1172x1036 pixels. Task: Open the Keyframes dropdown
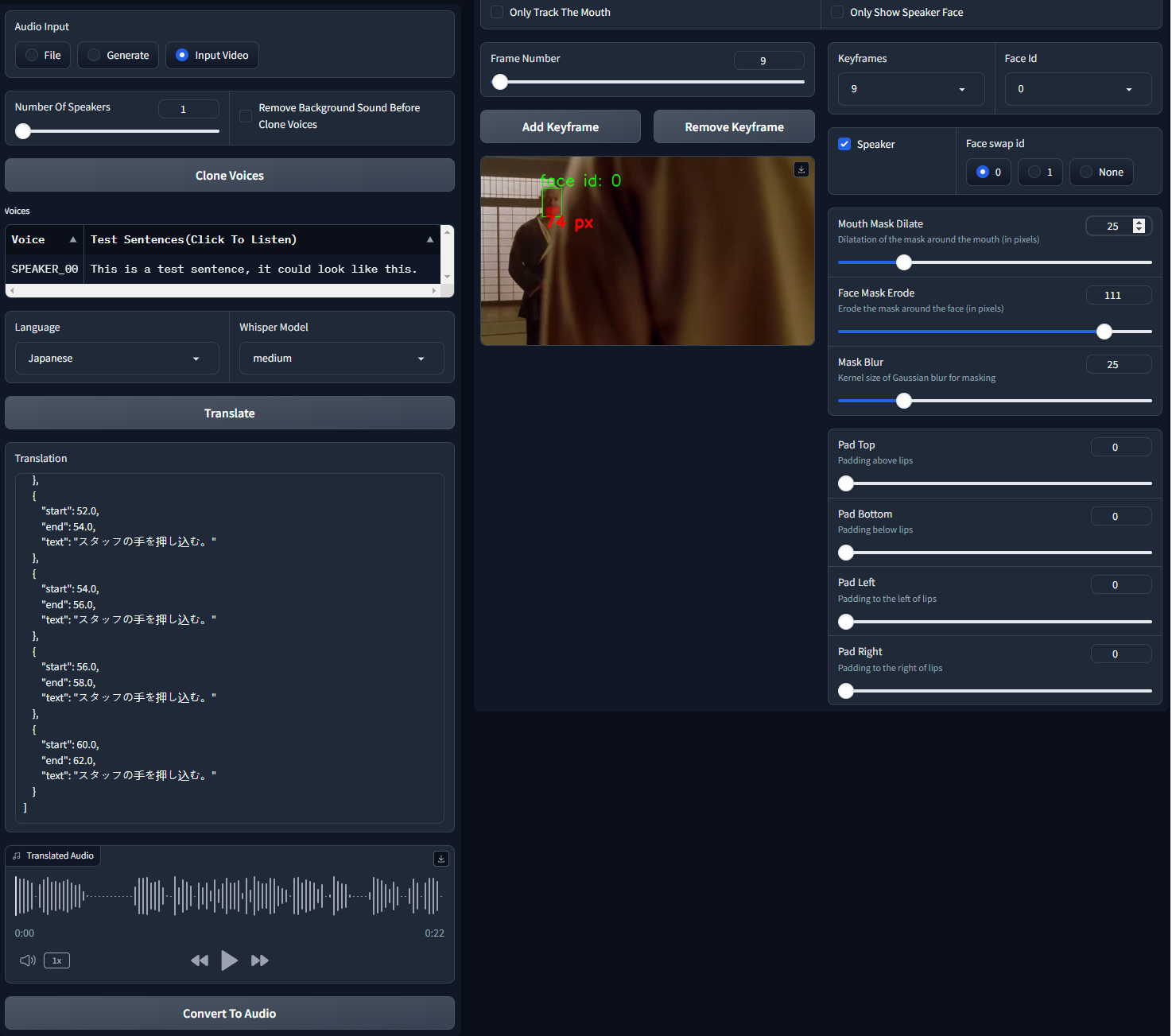click(910, 89)
